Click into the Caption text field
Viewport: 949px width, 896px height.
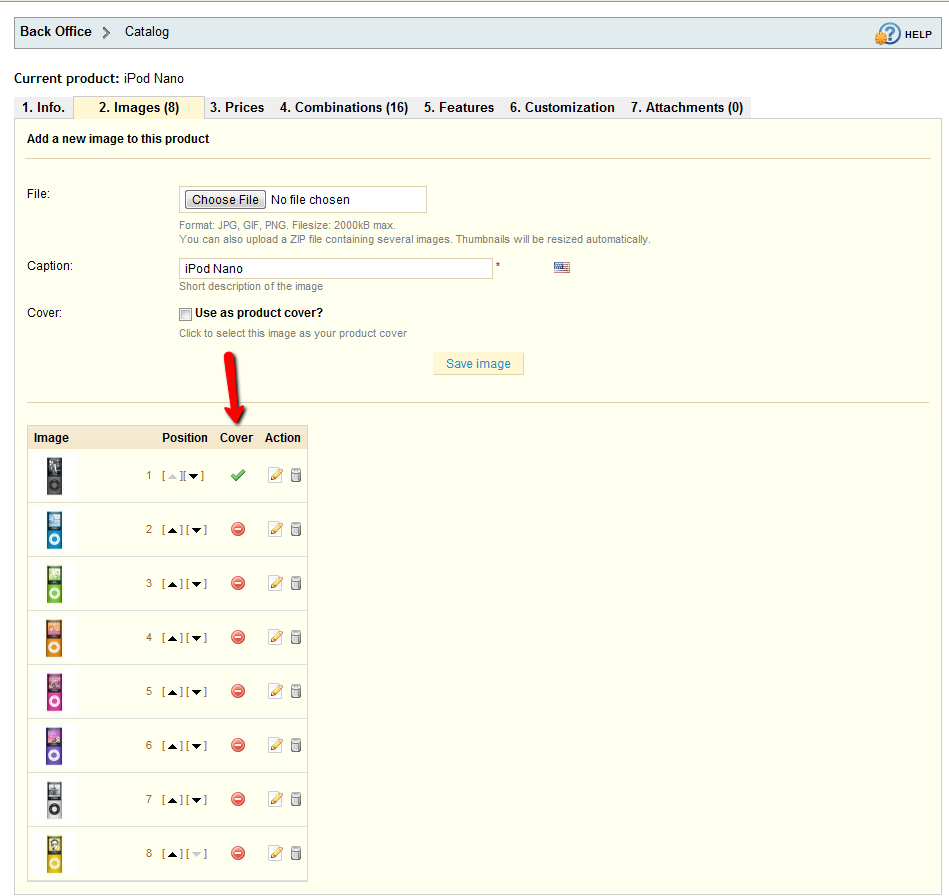(336, 268)
